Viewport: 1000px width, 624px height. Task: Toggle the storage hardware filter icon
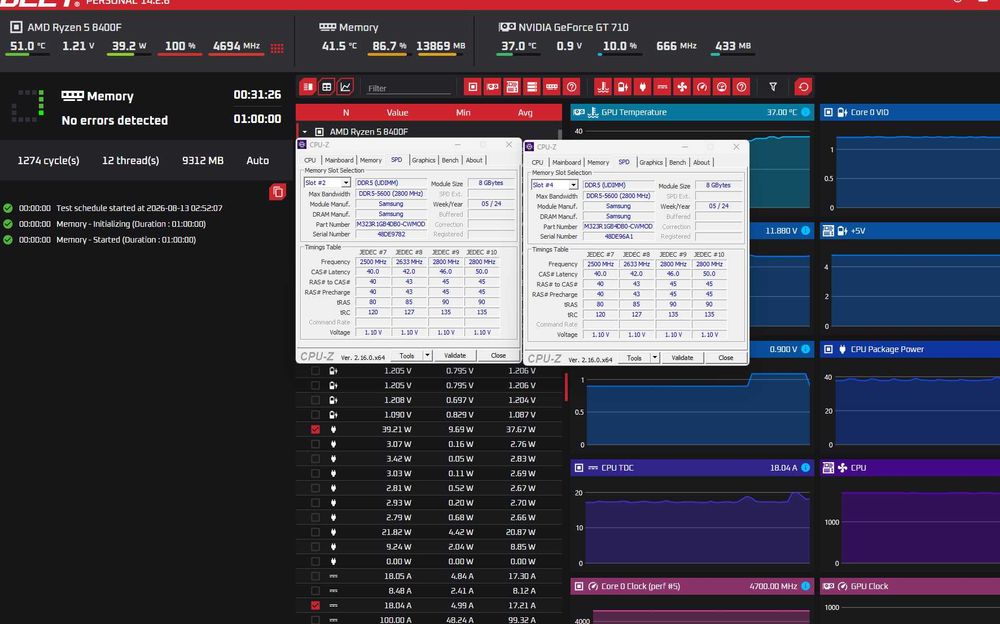click(x=532, y=87)
